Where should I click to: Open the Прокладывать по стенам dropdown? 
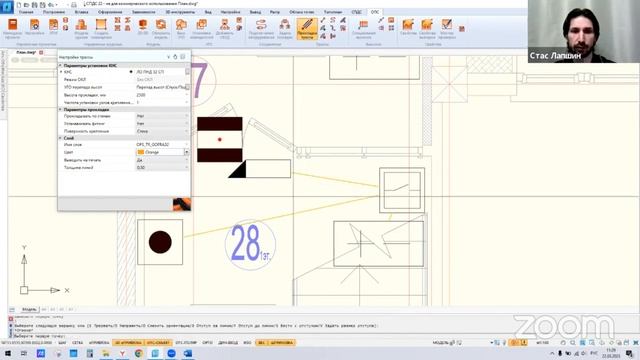coord(187,116)
